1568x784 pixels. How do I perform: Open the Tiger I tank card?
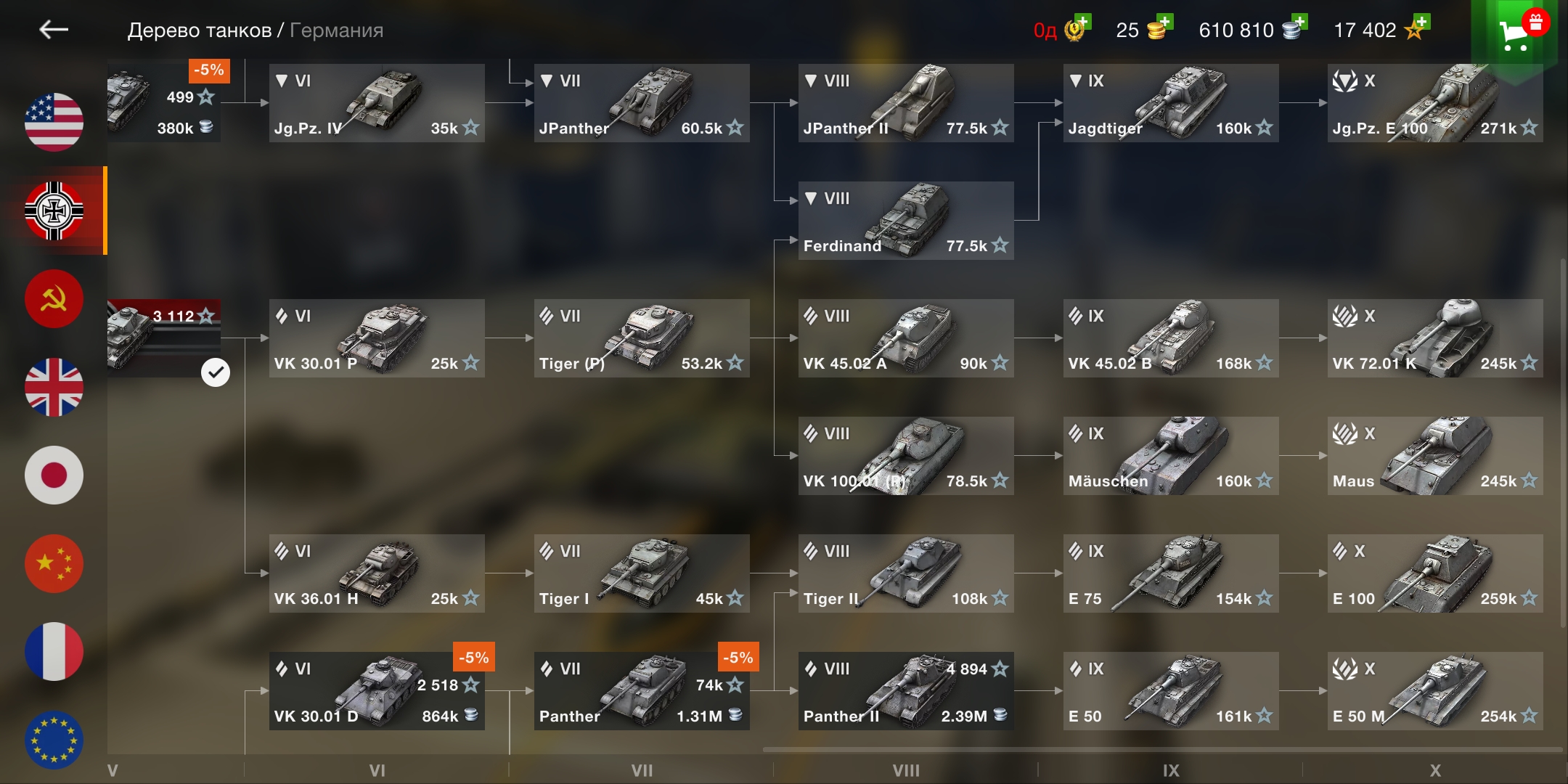642,573
